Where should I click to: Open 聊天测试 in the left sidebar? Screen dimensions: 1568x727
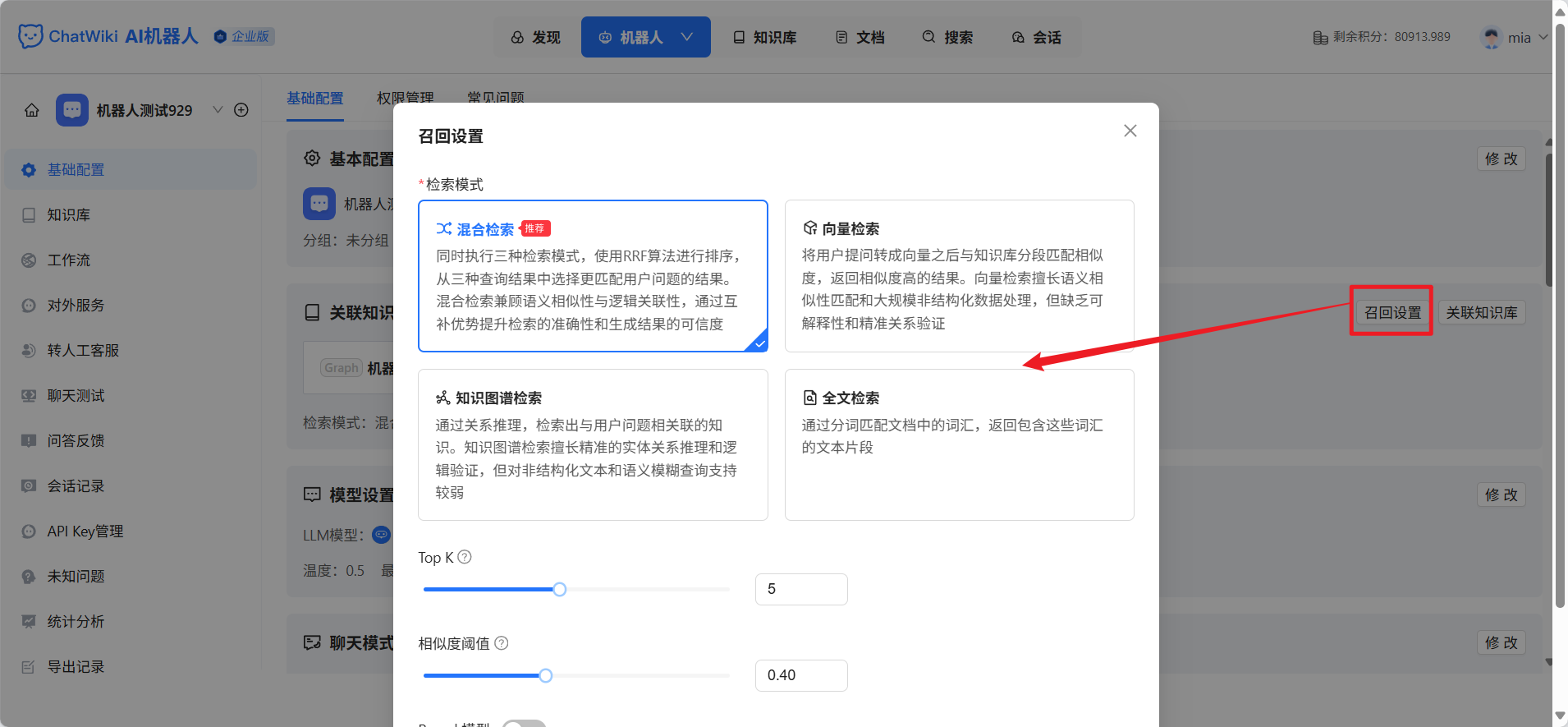click(131, 395)
